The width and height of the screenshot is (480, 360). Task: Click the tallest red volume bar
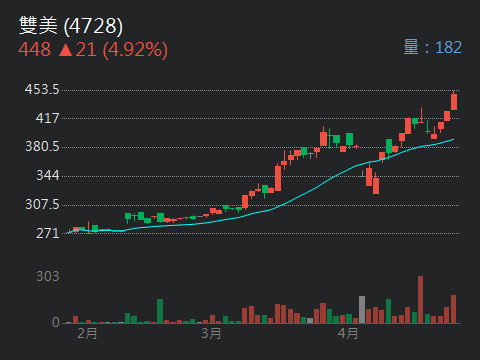[421, 299]
